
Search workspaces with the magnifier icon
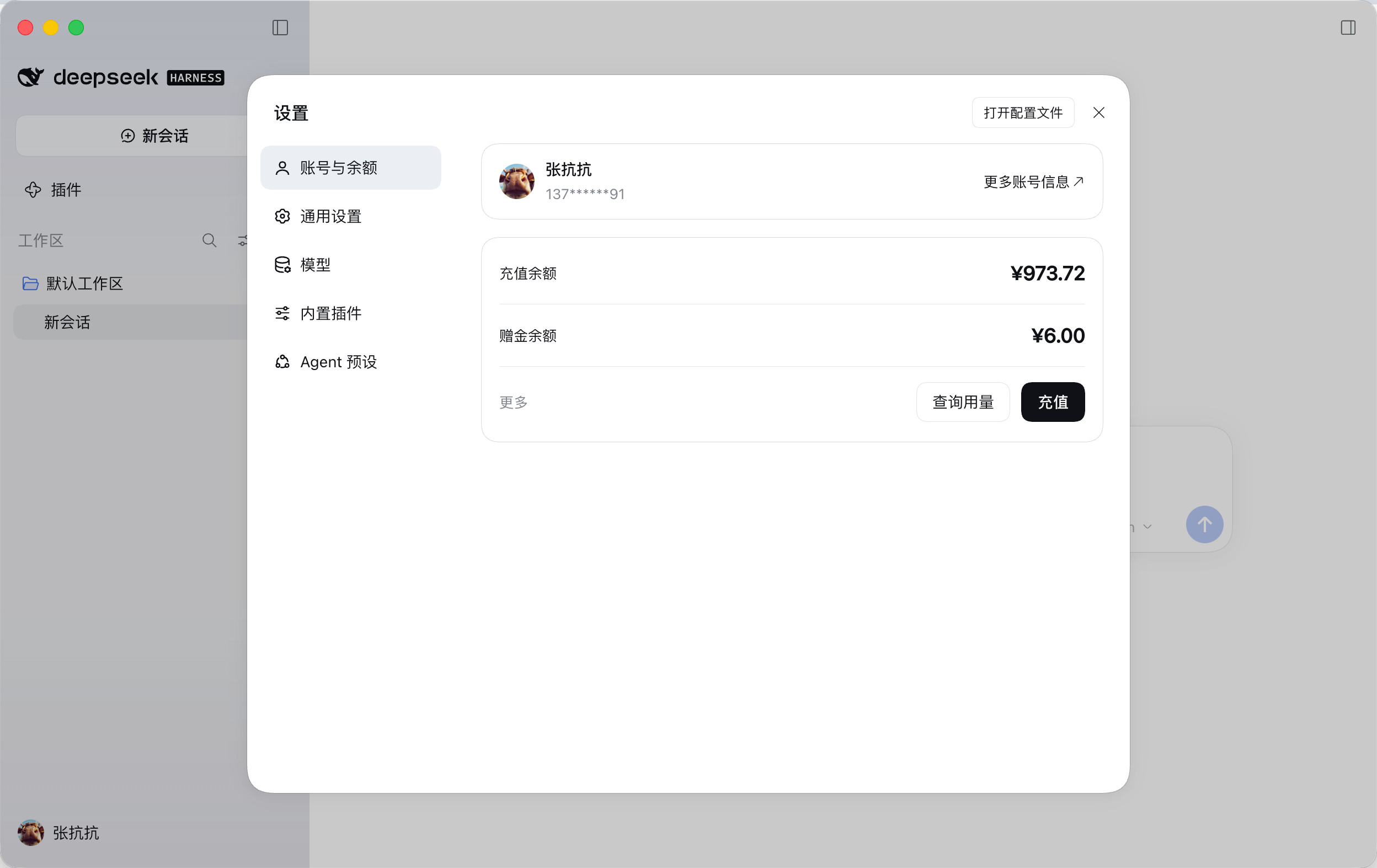pos(209,240)
